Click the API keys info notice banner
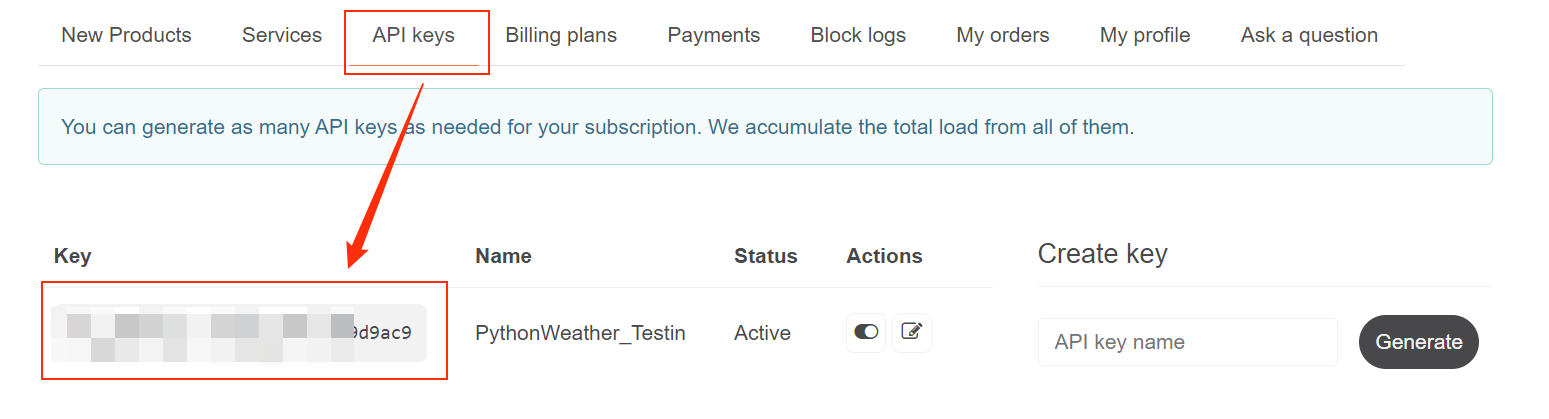Image resolution: width=1549 pixels, height=419 pixels. pos(765,127)
